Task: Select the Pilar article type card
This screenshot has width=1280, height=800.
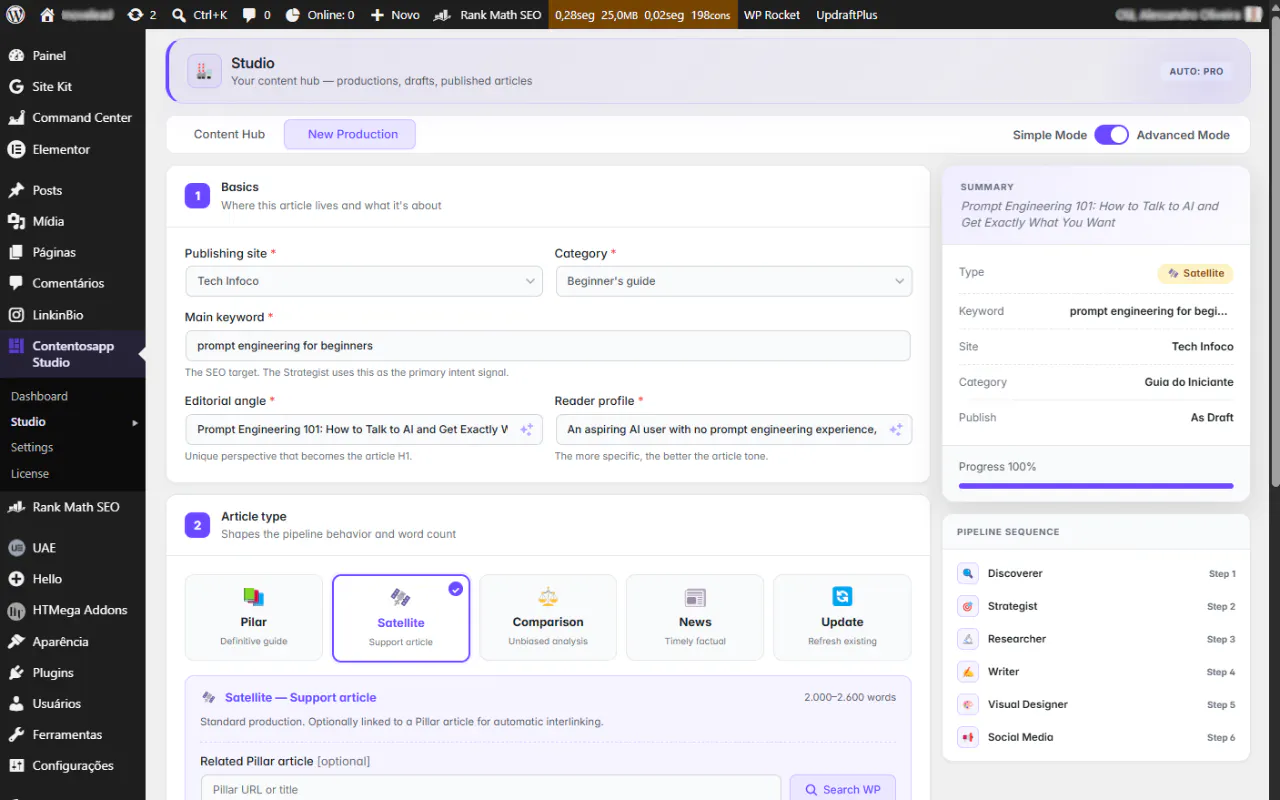Action: (254, 618)
